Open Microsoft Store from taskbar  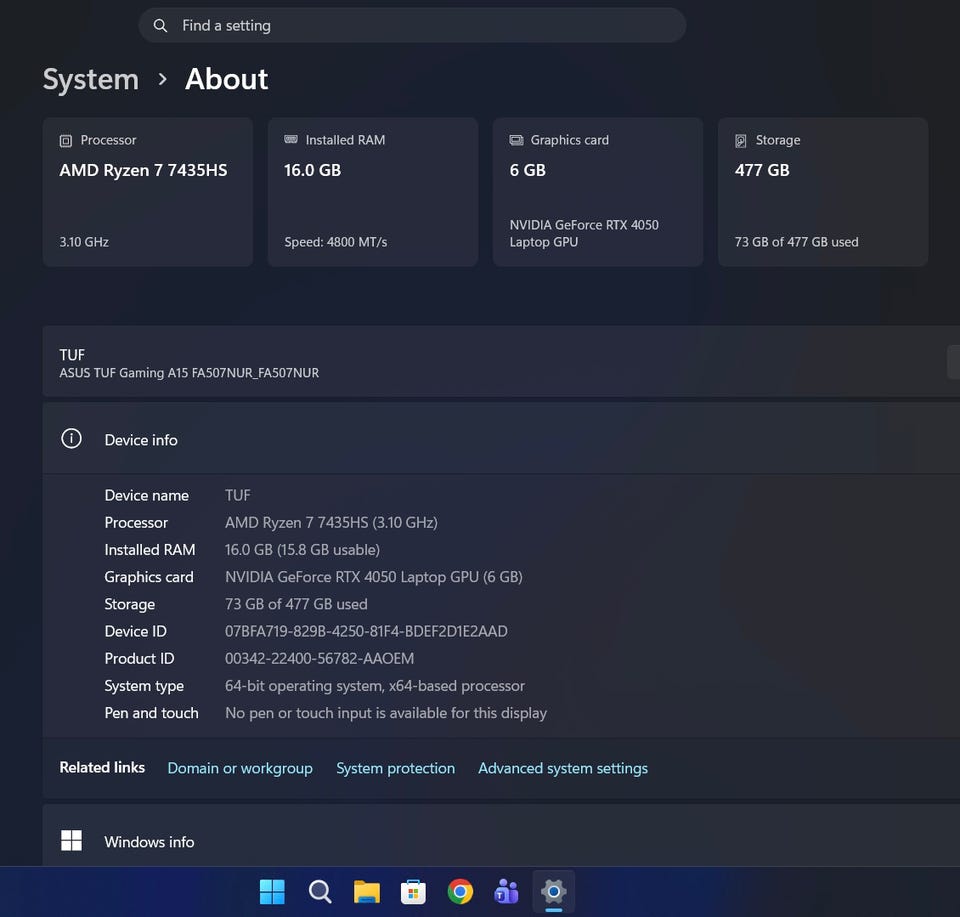click(413, 891)
